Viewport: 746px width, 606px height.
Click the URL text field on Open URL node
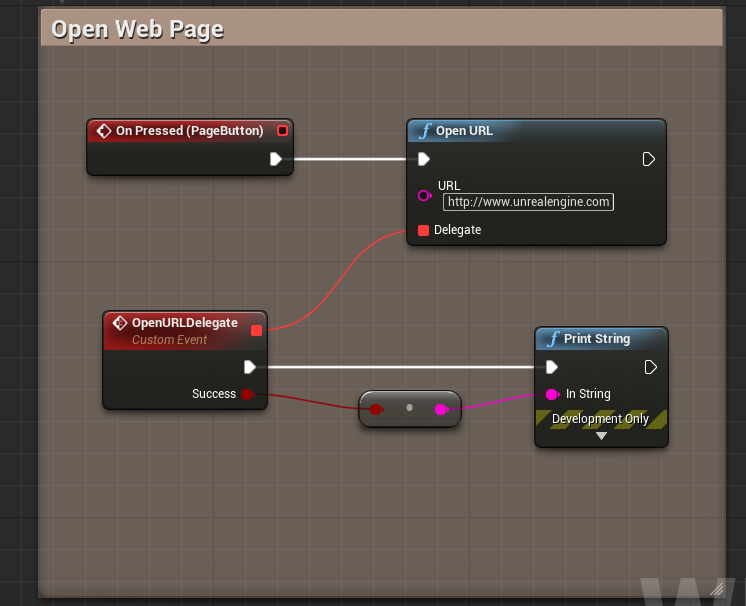tap(528, 202)
